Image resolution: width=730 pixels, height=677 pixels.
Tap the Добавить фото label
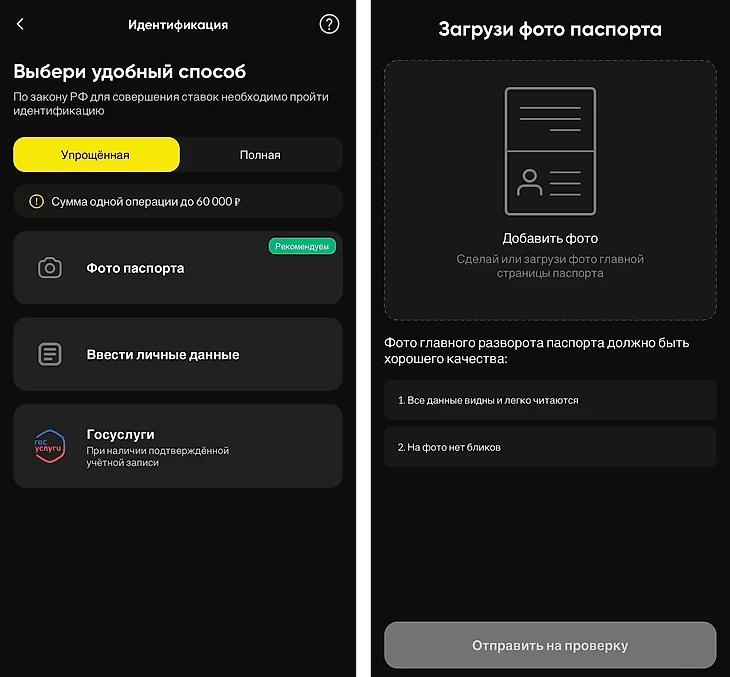click(550, 238)
